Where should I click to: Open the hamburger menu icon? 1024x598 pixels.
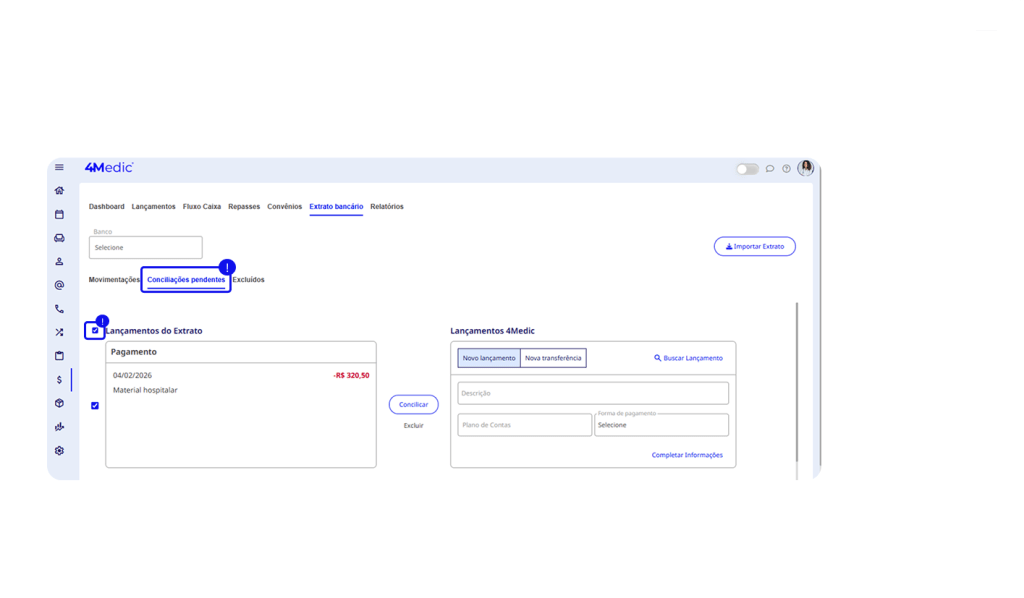[59, 168]
